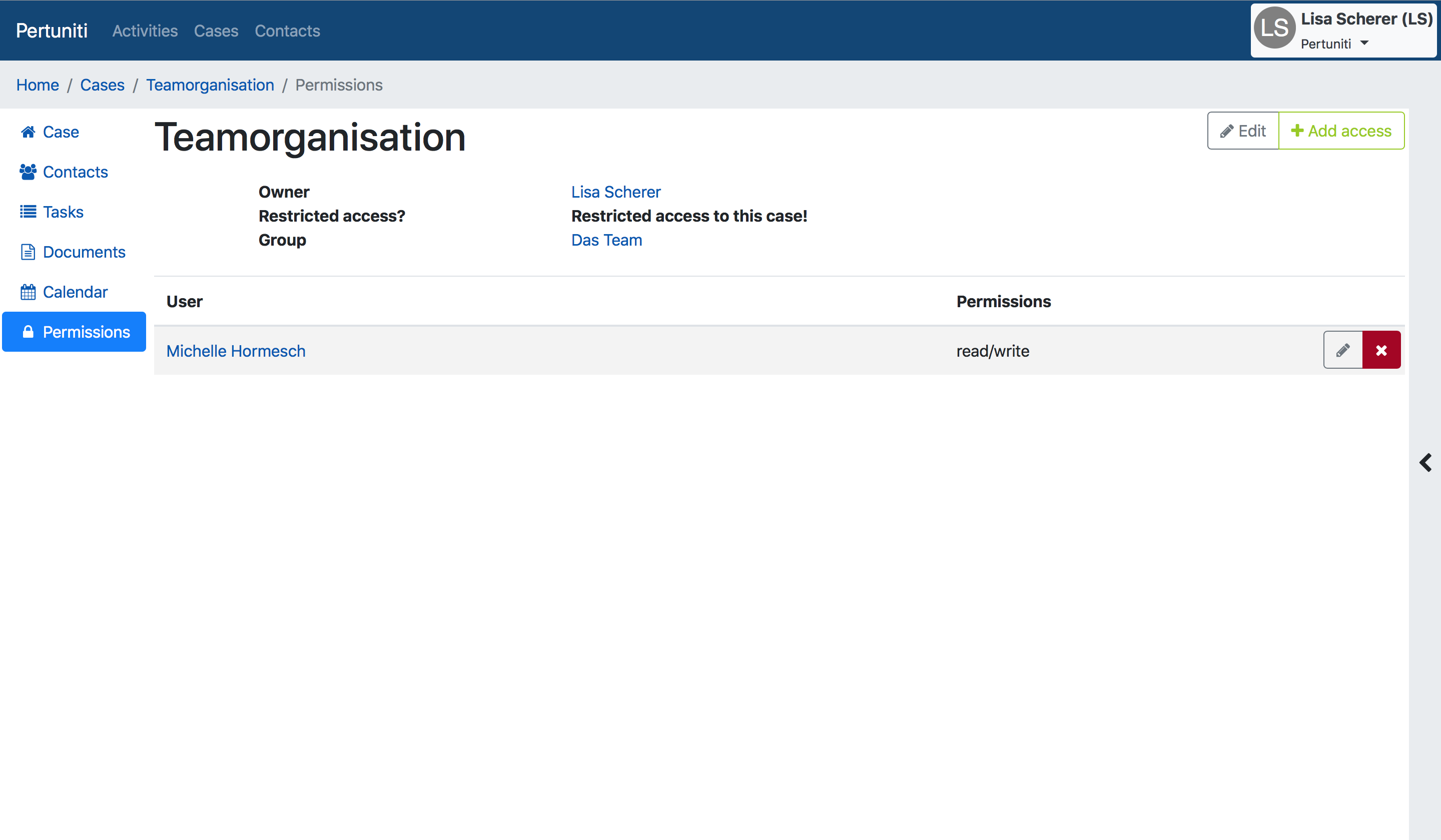This screenshot has width=1441, height=840.
Task: Open the Lisa Scherer user dropdown
Action: pyautogui.click(x=1343, y=31)
